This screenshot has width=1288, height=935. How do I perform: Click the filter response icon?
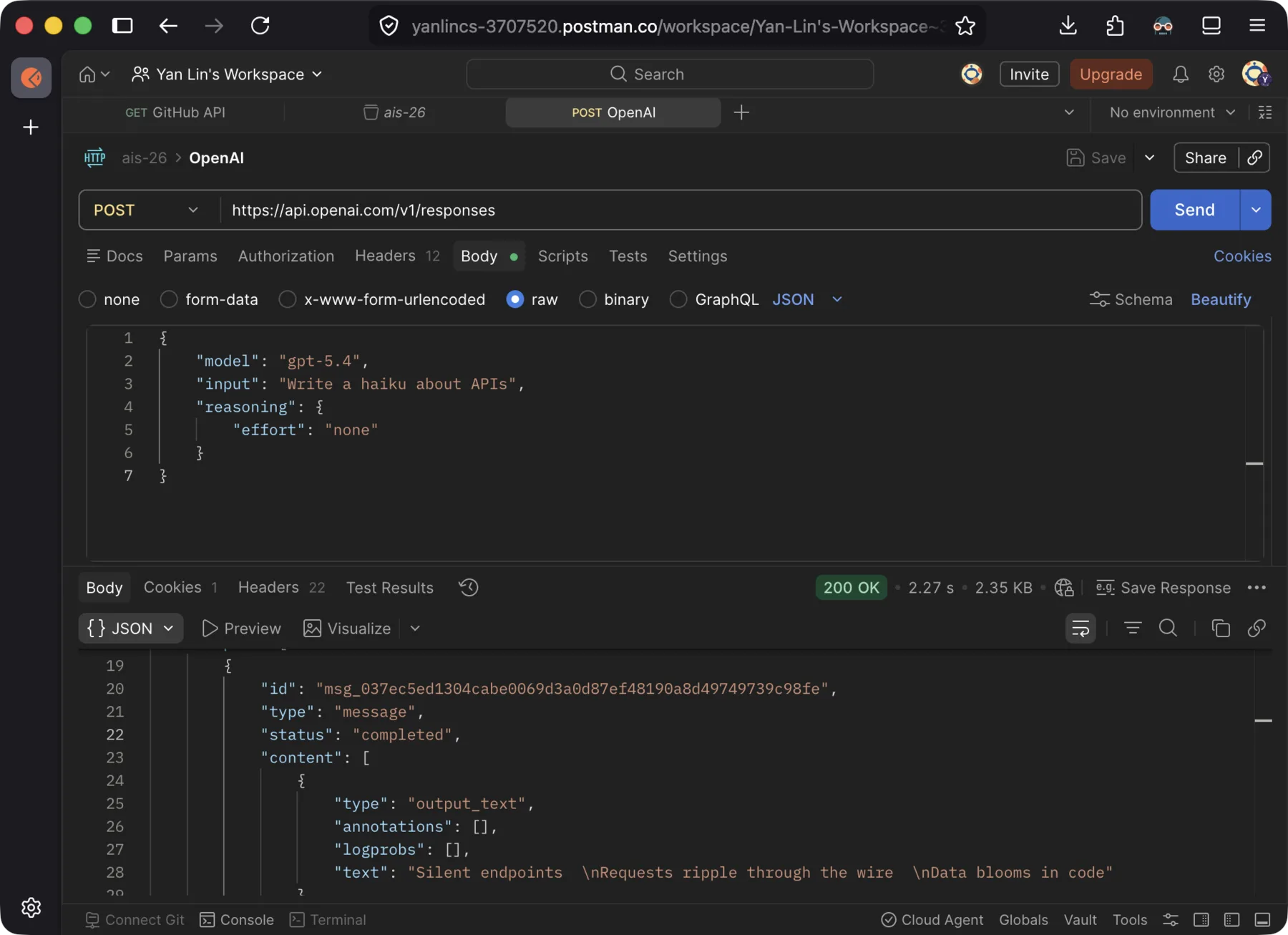tap(1133, 629)
